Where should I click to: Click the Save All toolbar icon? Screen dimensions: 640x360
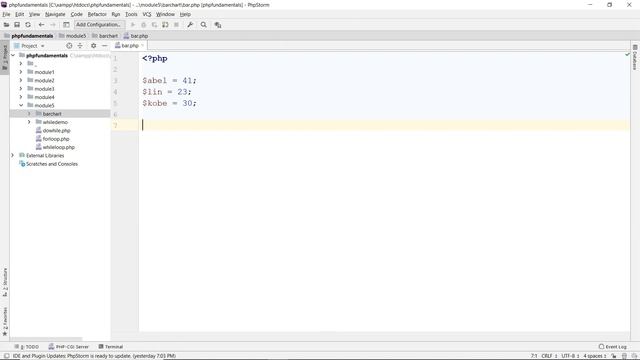click(17, 25)
